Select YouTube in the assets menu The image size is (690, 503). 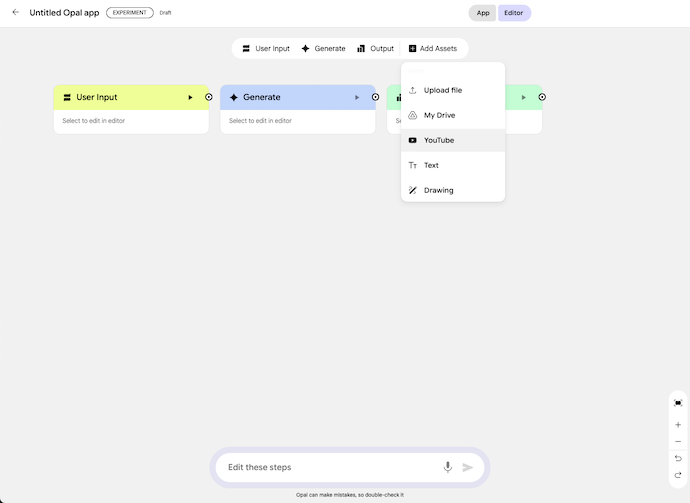coord(453,140)
